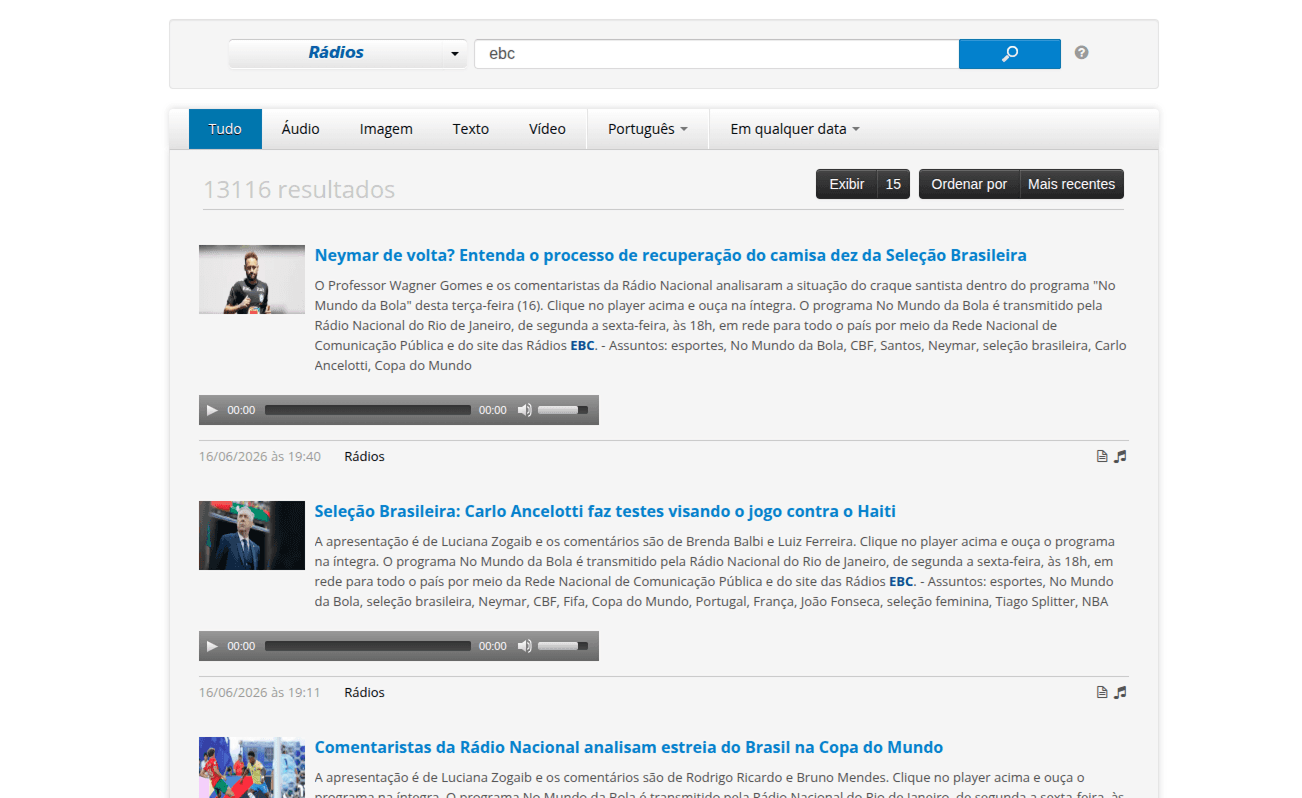Open the Copa do Mundo match thumbnail
1302x798 pixels.
[x=252, y=767]
